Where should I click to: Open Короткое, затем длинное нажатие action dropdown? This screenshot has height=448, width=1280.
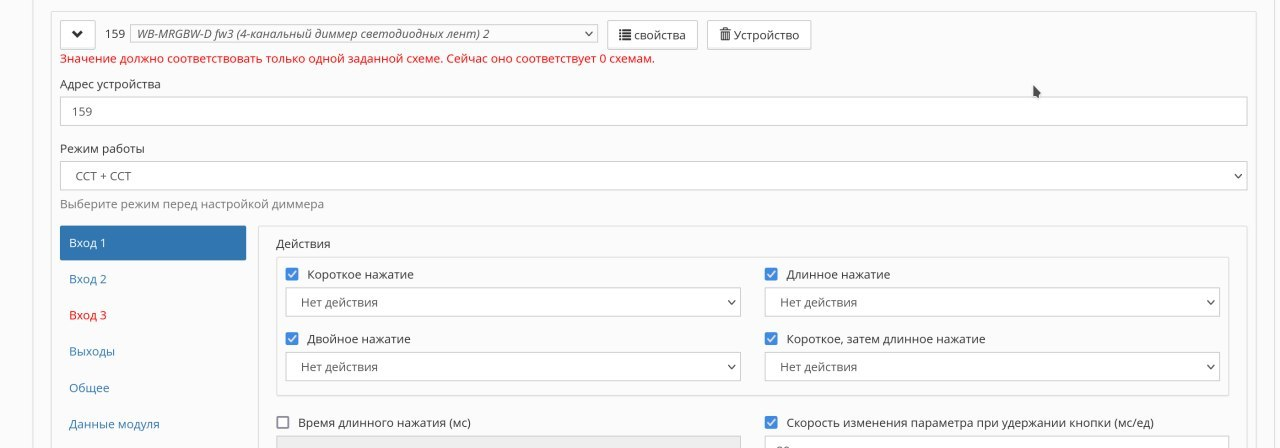tap(992, 367)
